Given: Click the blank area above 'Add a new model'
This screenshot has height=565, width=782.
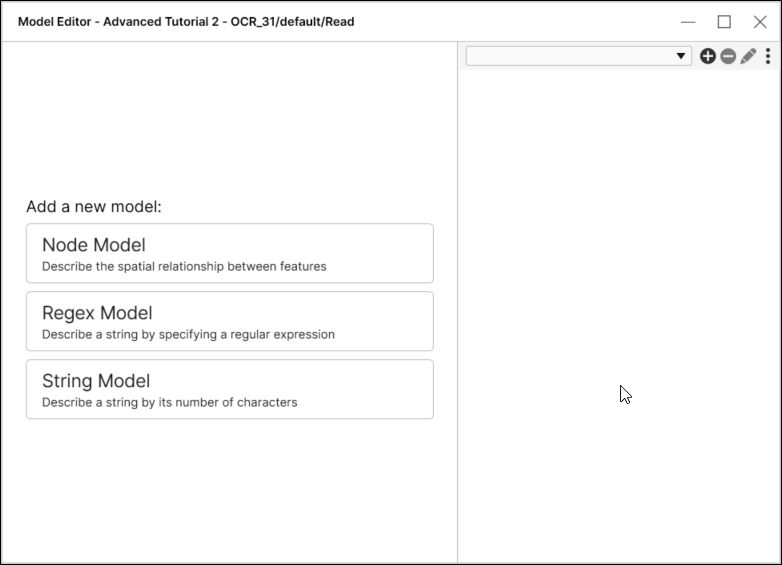Looking at the screenshot, I should pyautogui.click(x=230, y=120).
